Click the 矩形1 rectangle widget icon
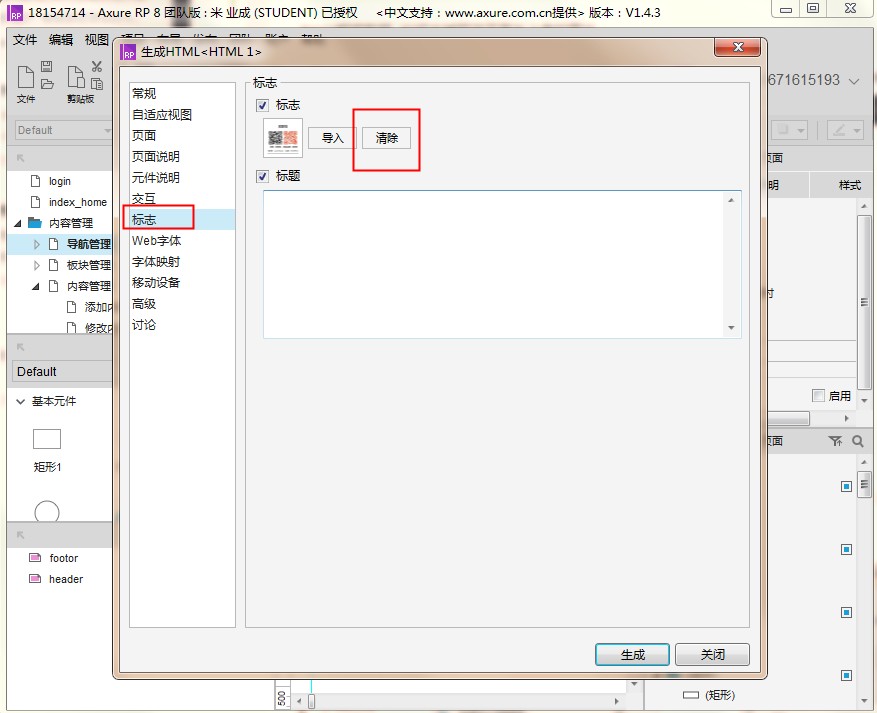 (47, 439)
